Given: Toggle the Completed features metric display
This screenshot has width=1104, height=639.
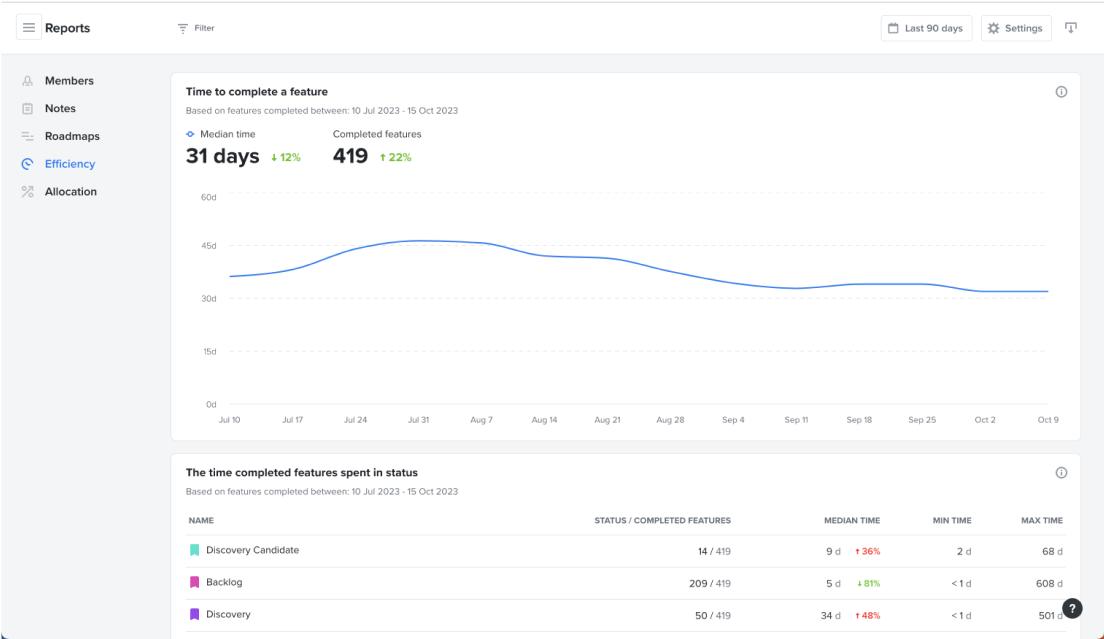Looking at the screenshot, I should click(377, 133).
